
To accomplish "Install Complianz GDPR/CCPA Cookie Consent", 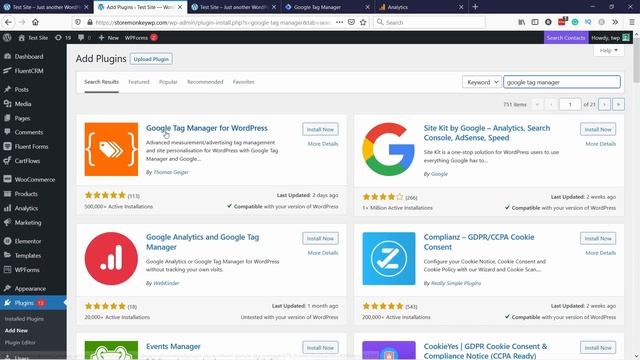I will (x=598, y=238).
